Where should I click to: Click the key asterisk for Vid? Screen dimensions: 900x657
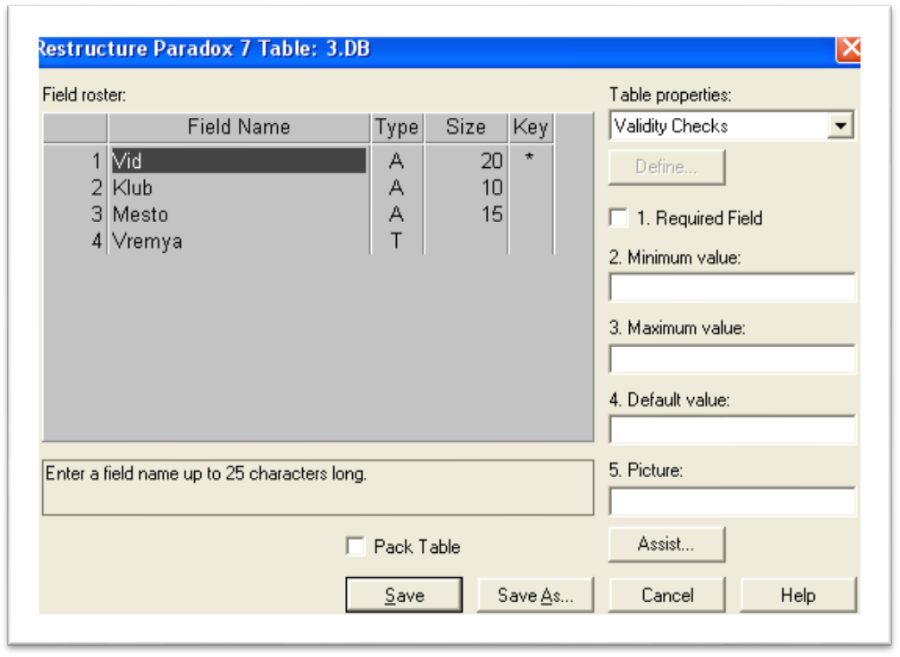[530, 158]
